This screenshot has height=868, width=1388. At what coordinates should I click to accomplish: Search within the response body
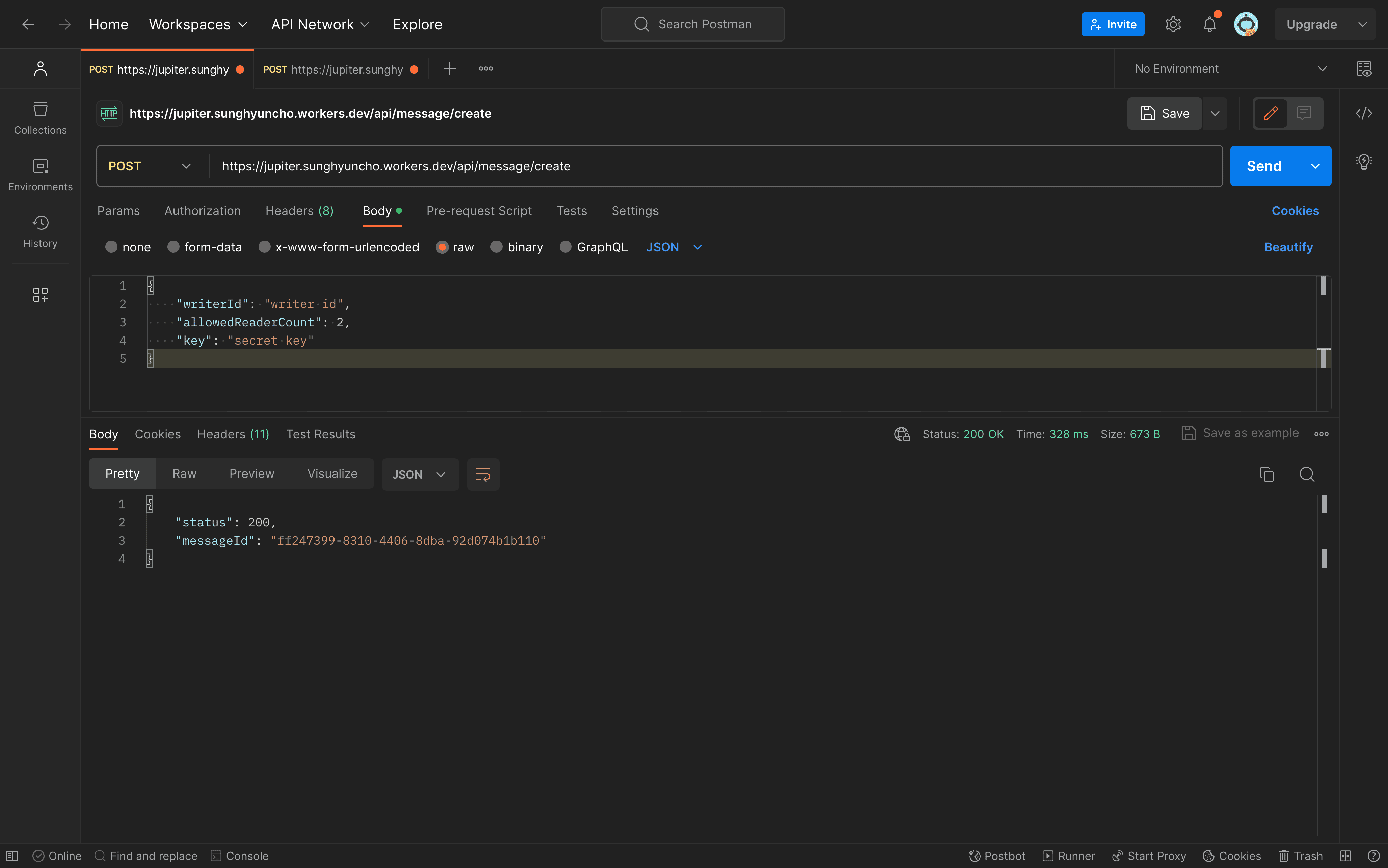[x=1307, y=474]
